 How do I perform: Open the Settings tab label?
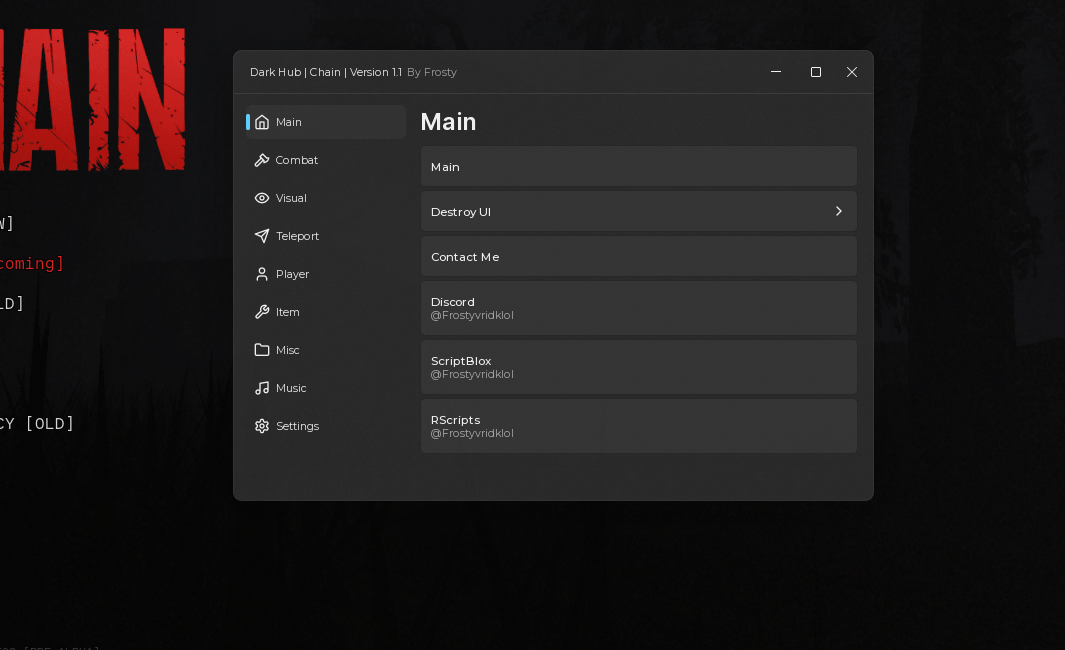point(297,427)
